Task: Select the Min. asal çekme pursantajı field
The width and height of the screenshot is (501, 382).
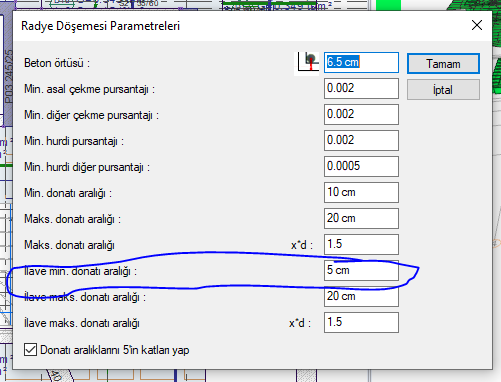Action: point(361,88)
